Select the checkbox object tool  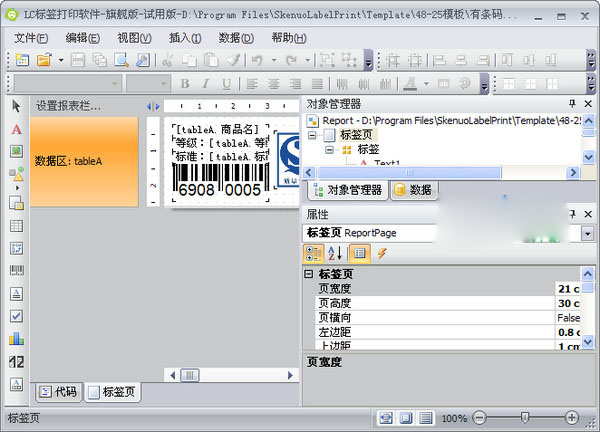pyautogui.click(x=16, y=316)
